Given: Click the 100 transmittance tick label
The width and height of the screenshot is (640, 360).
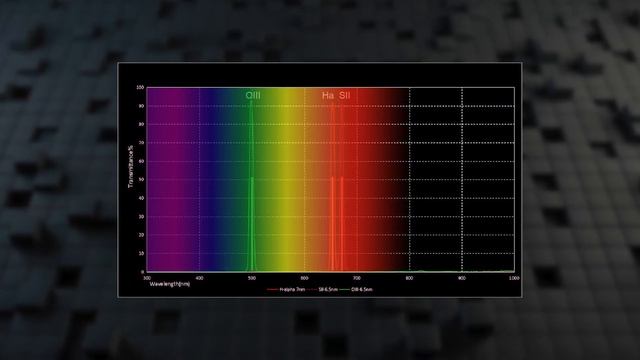Looking at the screenshot, I should tap(140, 87).
